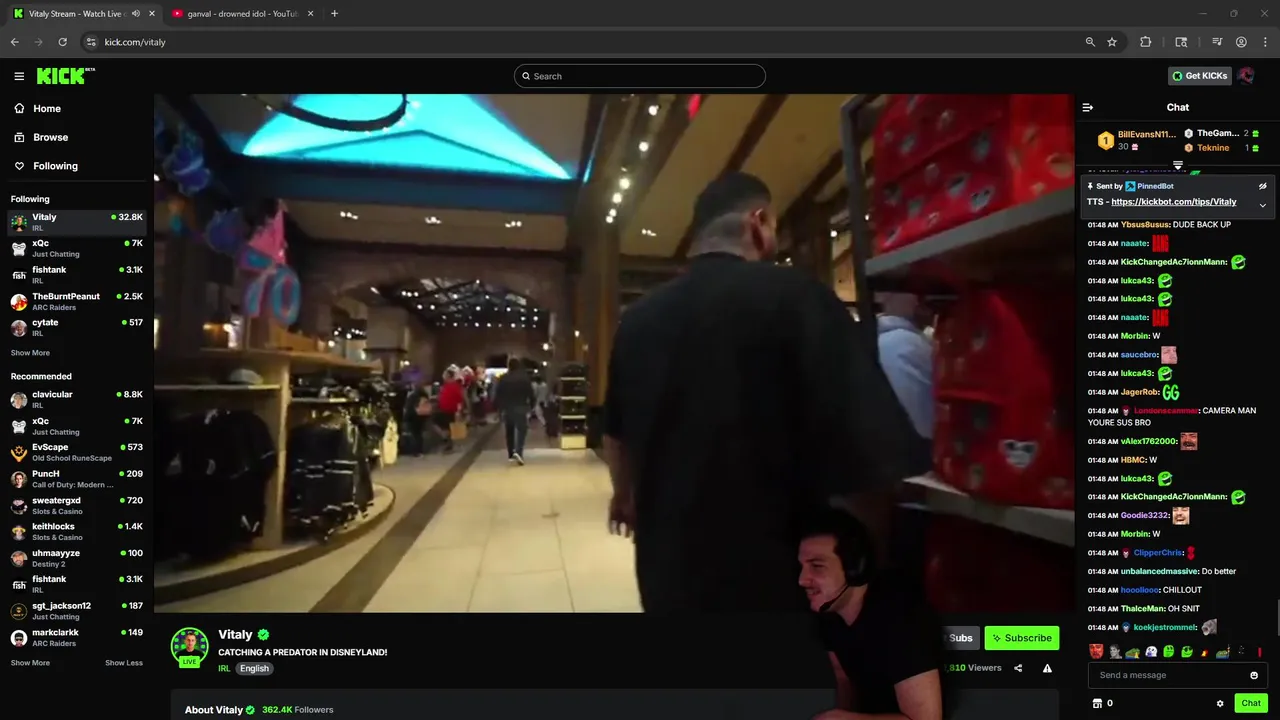Bookmark this page with star icon
The width and height of the screenshot is (1280, 720).
(x=1112, y=42)
